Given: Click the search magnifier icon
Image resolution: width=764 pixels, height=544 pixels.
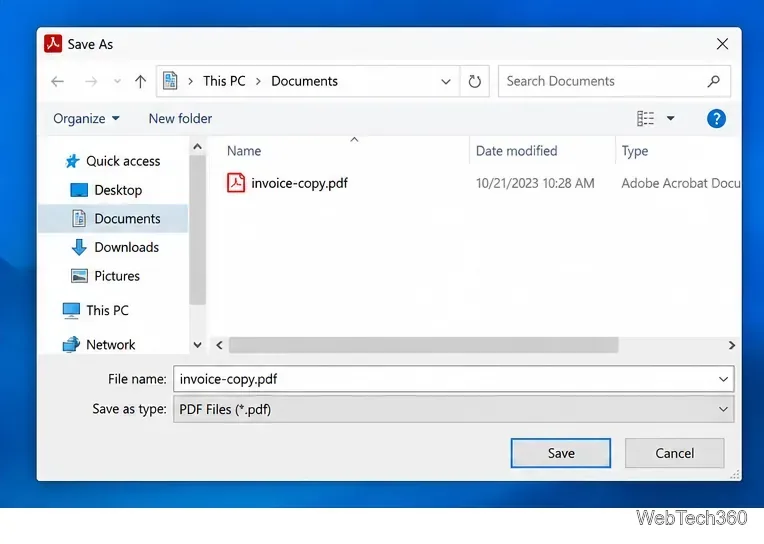Looking at the screenshot, I should [714, 81].
